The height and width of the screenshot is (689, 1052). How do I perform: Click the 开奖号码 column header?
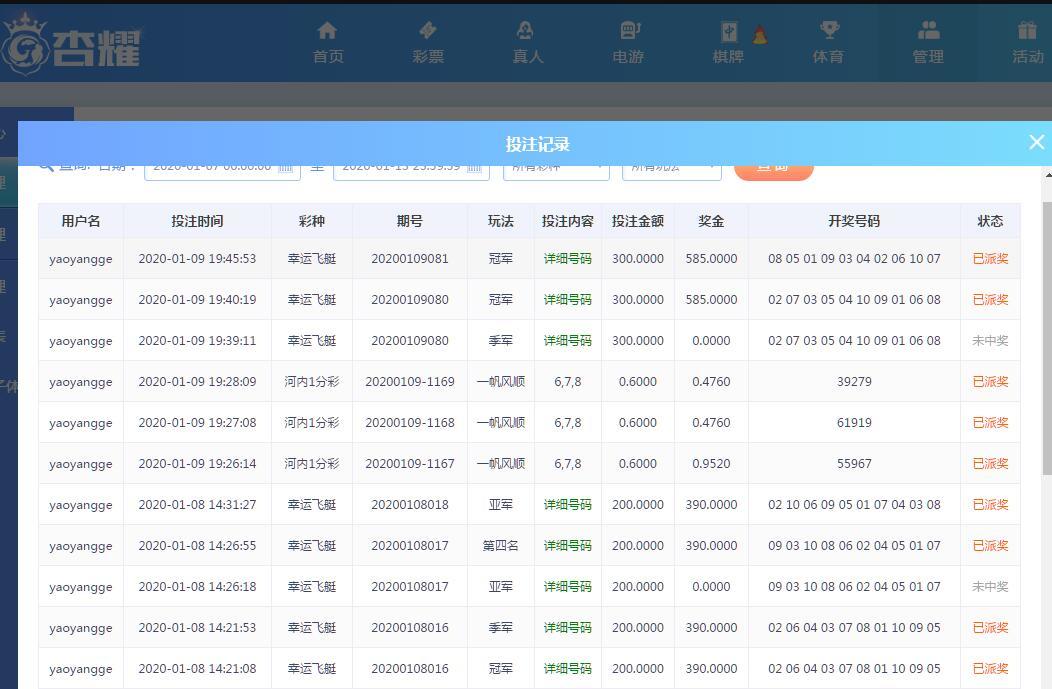(x=854, y=221)
